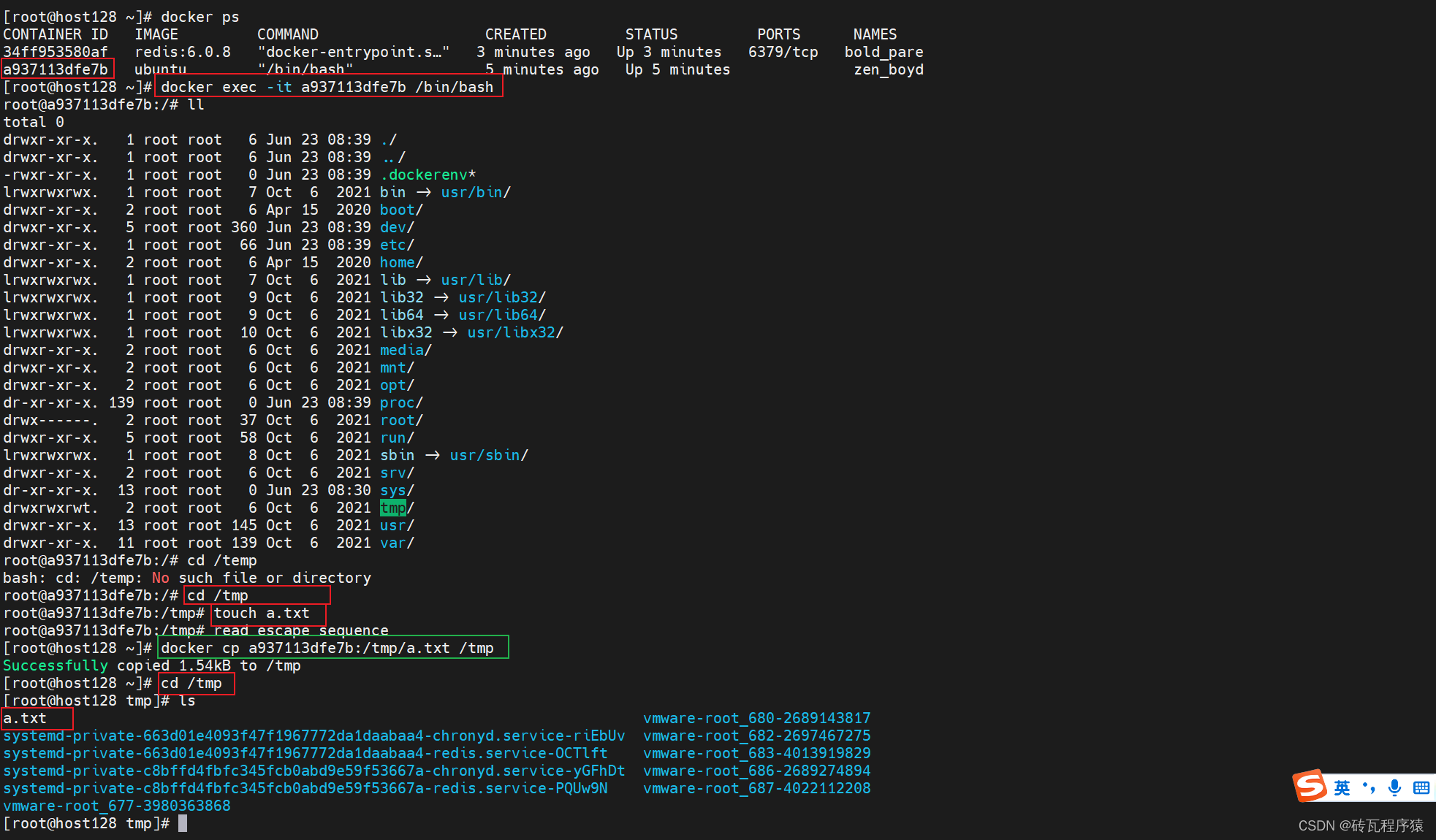The height and width of the screenshot is (840, 1436).
Task: Click the dev/ directory entry
Action: (397, 227)
